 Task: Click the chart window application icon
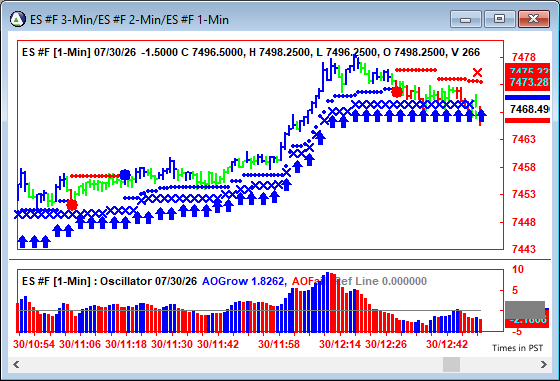(x=18, y=19)
